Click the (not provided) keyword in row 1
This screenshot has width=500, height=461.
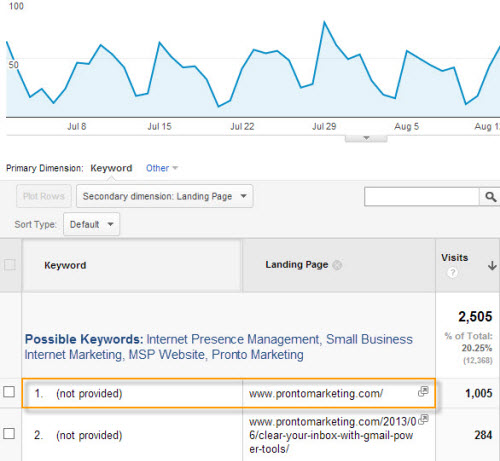pyautogui.click(x=89, y=393)
